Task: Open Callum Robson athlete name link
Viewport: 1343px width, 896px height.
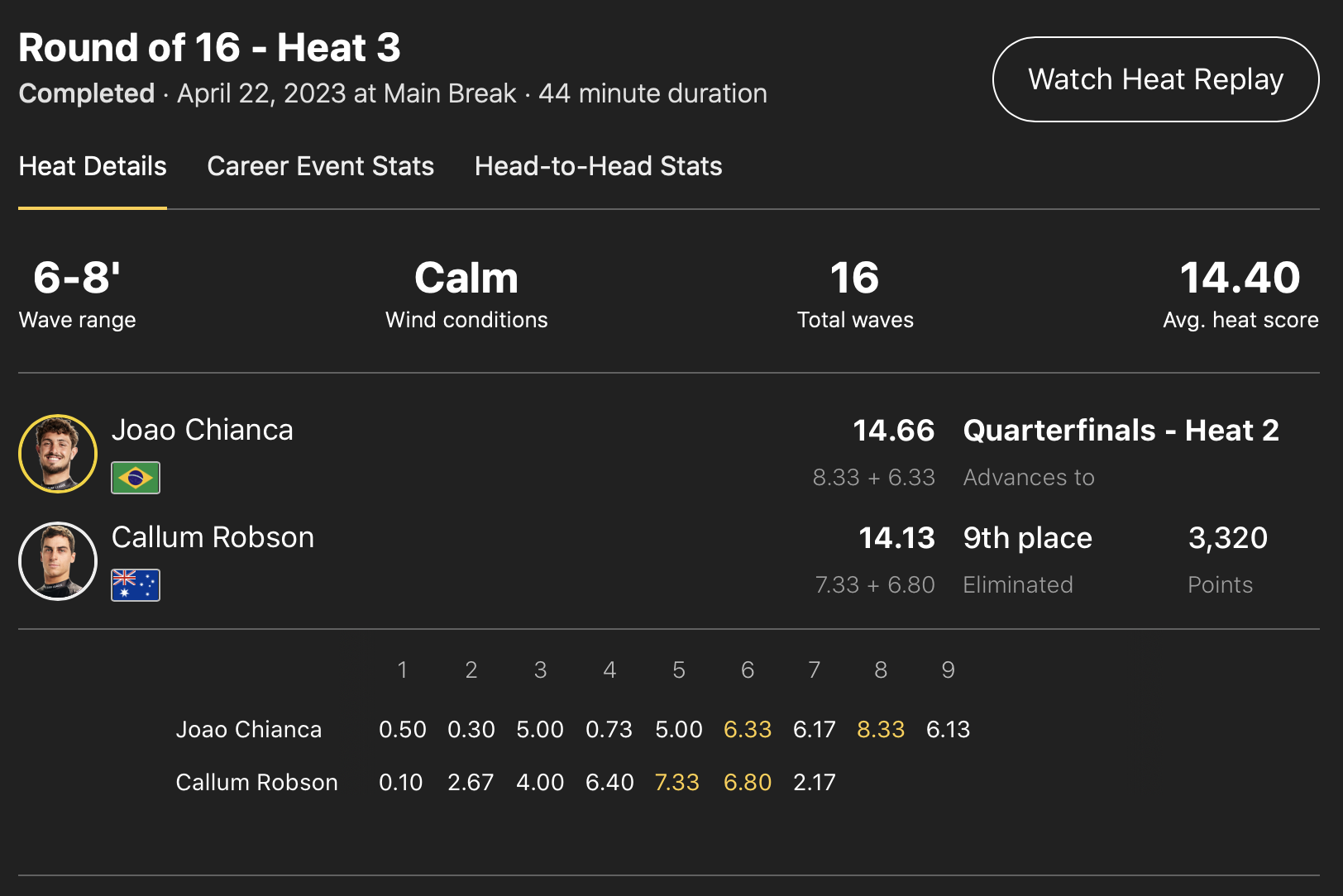Action: coord(213,537)
